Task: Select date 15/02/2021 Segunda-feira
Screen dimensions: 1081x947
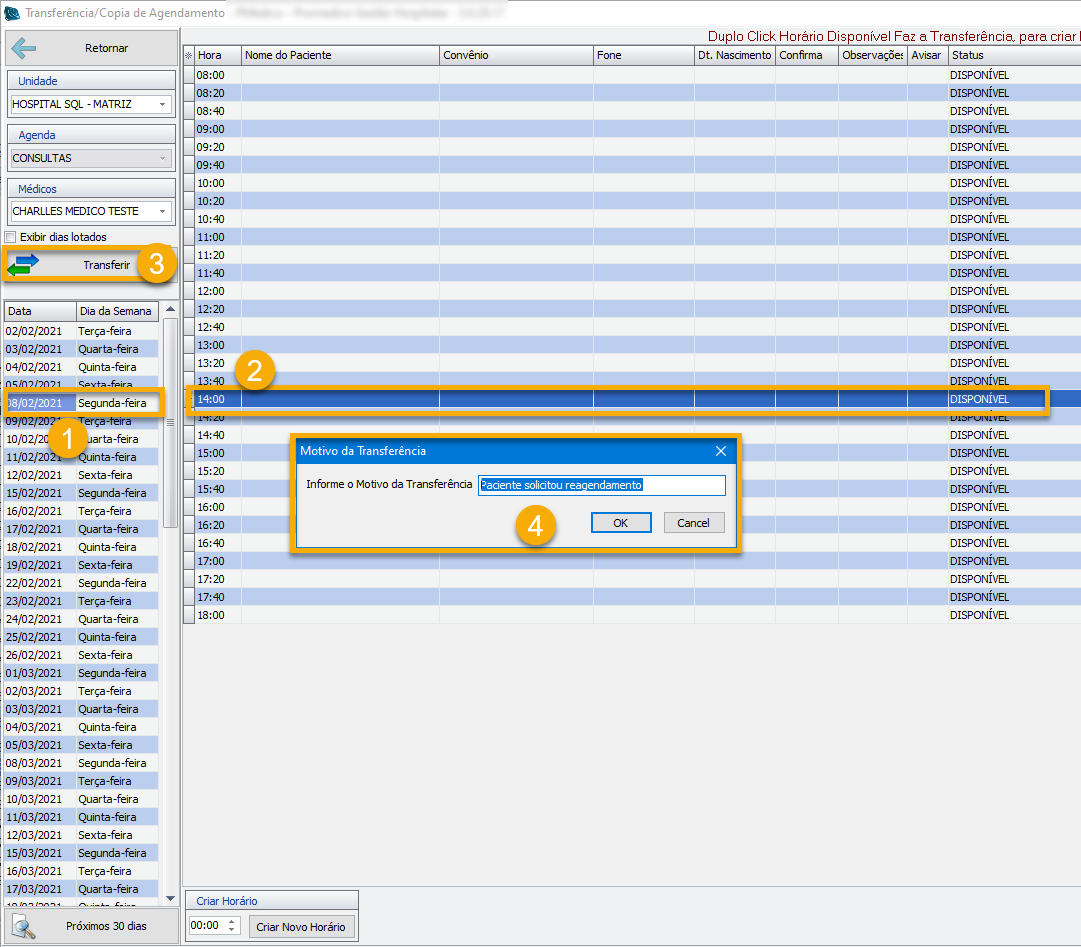Action: (x=80, y=493)
